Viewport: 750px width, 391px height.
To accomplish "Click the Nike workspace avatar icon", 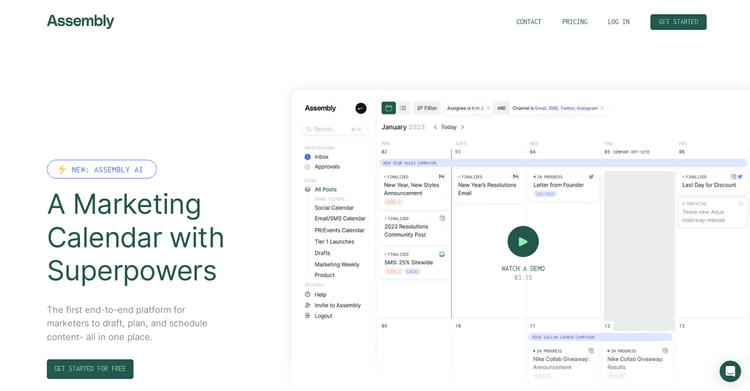I will 361,108.
